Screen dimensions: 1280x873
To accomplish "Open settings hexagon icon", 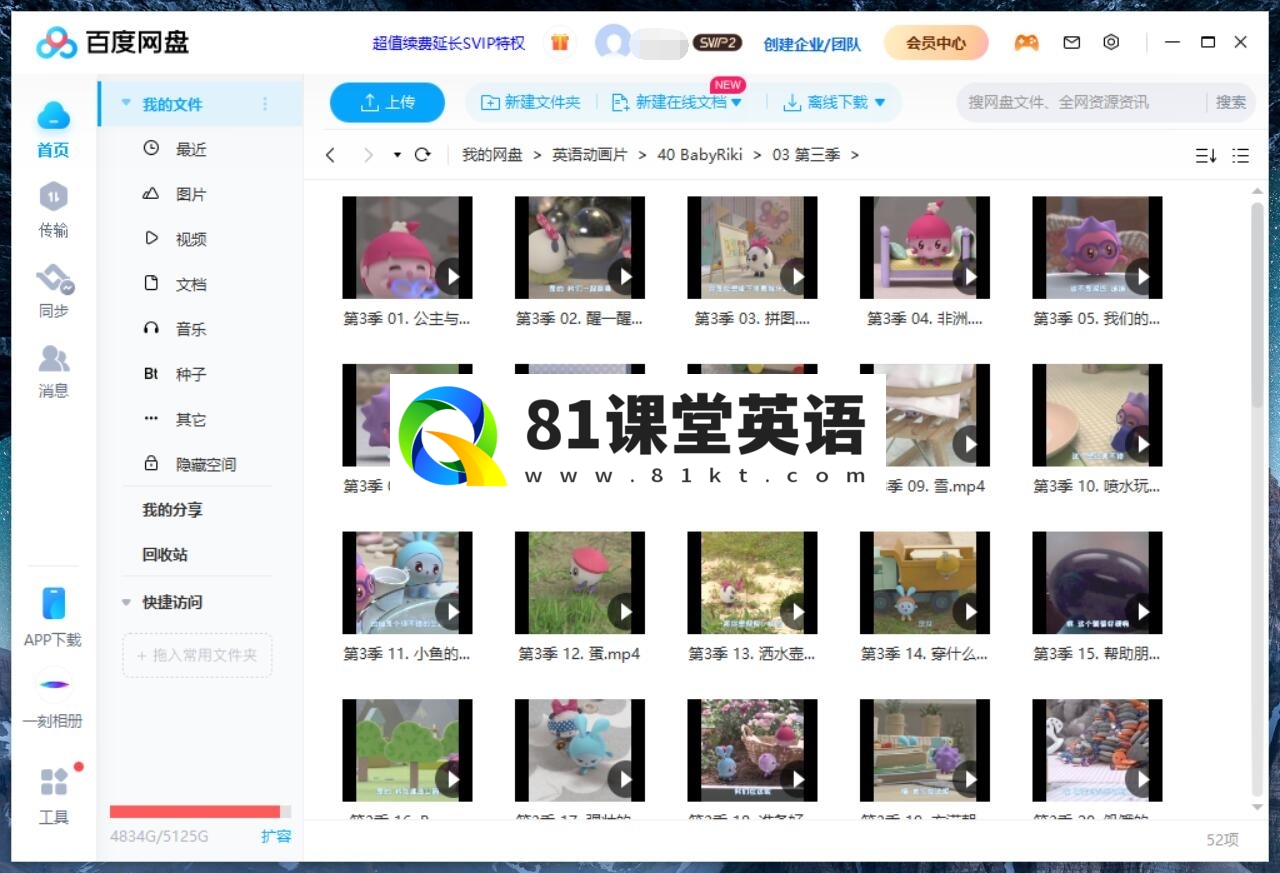I will pyautogui.click(x=1111, y=43).
